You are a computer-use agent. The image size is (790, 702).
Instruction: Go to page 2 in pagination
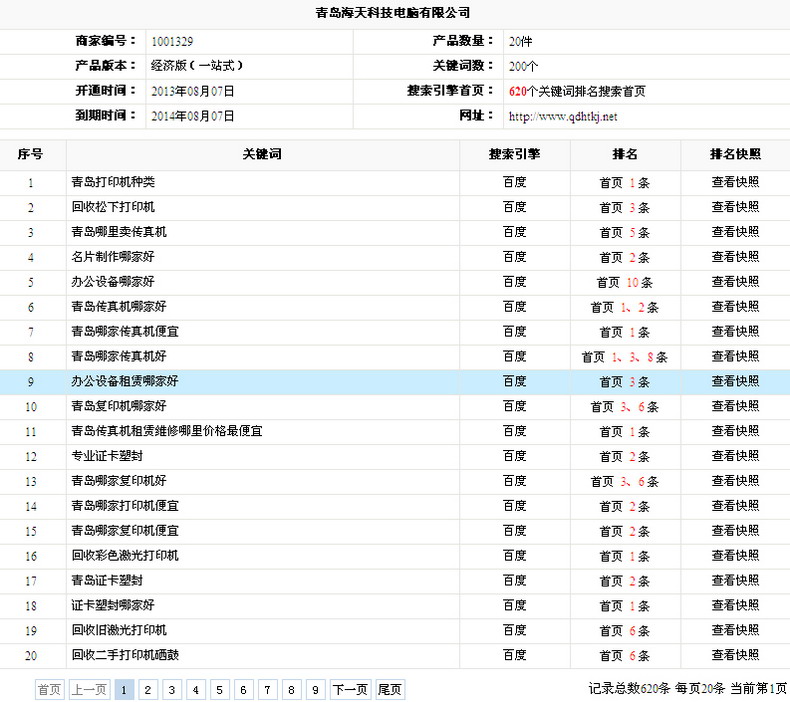pyautogui.click(x=148, y=689)
